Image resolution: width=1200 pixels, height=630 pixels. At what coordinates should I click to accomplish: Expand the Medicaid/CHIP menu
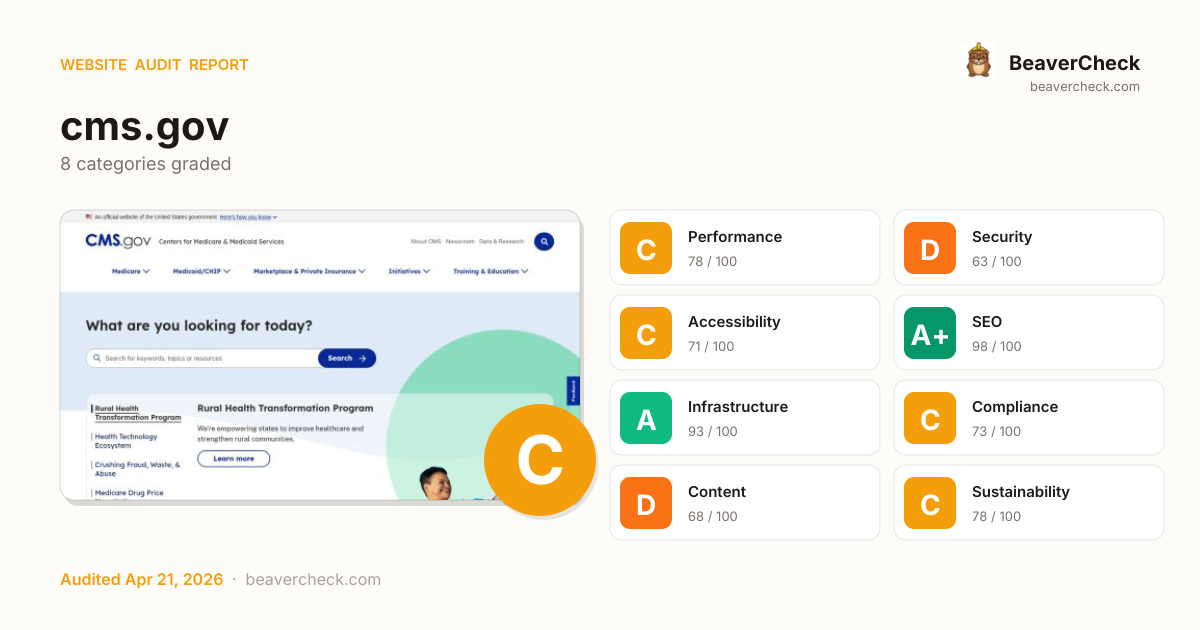(201, 271)
